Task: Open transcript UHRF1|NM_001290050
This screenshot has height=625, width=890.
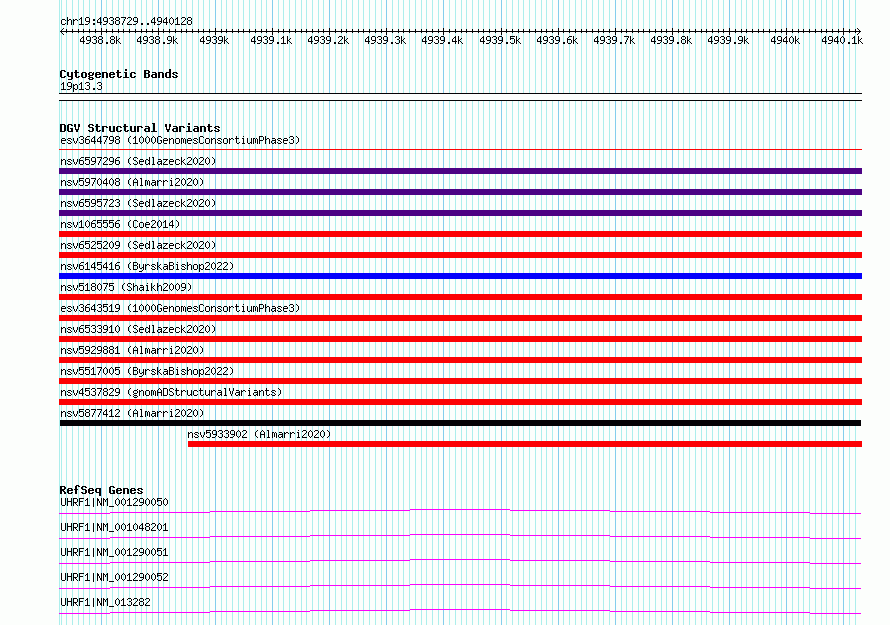Action: click(114, 502)
